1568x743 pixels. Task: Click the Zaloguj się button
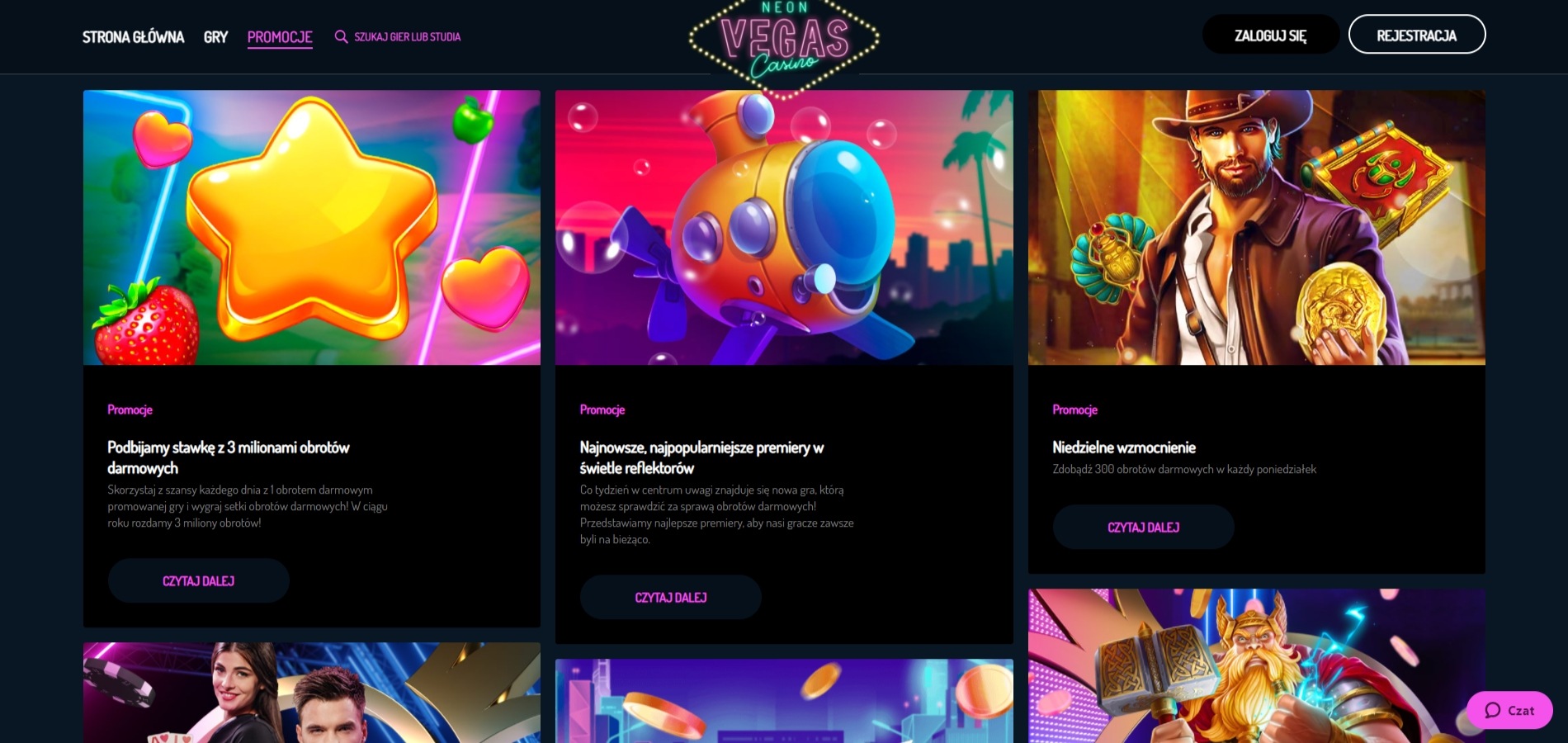tap(1270, 35)
